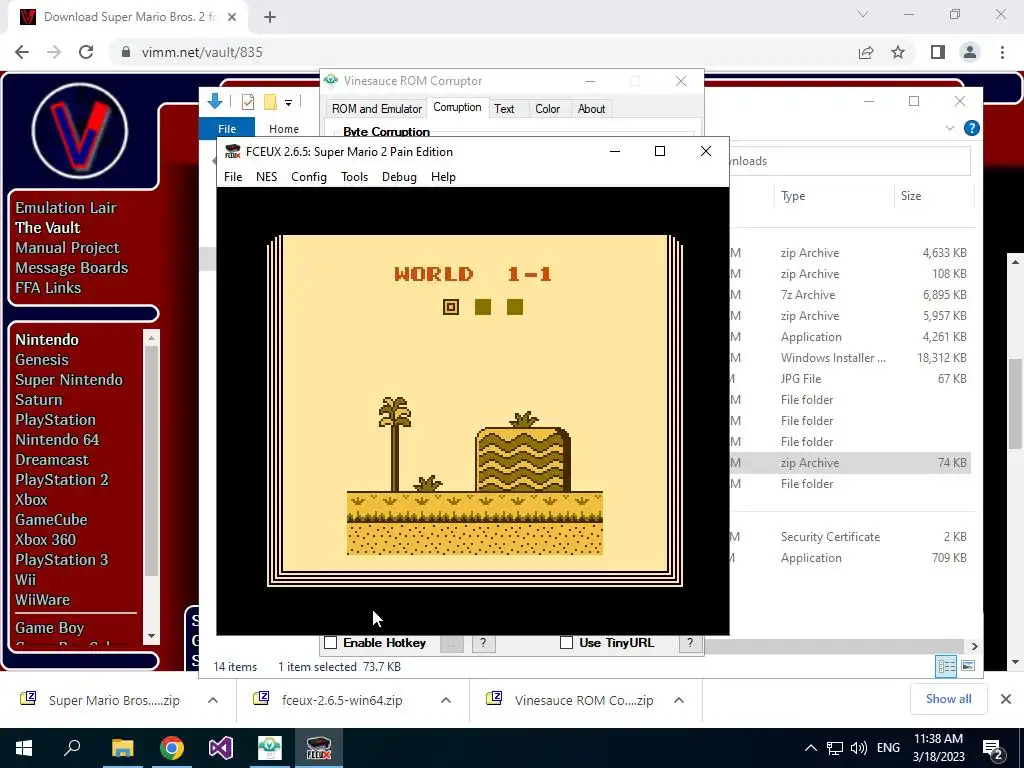Open Chrome three-dot menu
The height and width of the screenshot is (768, 1024).
click(1002, 52)
